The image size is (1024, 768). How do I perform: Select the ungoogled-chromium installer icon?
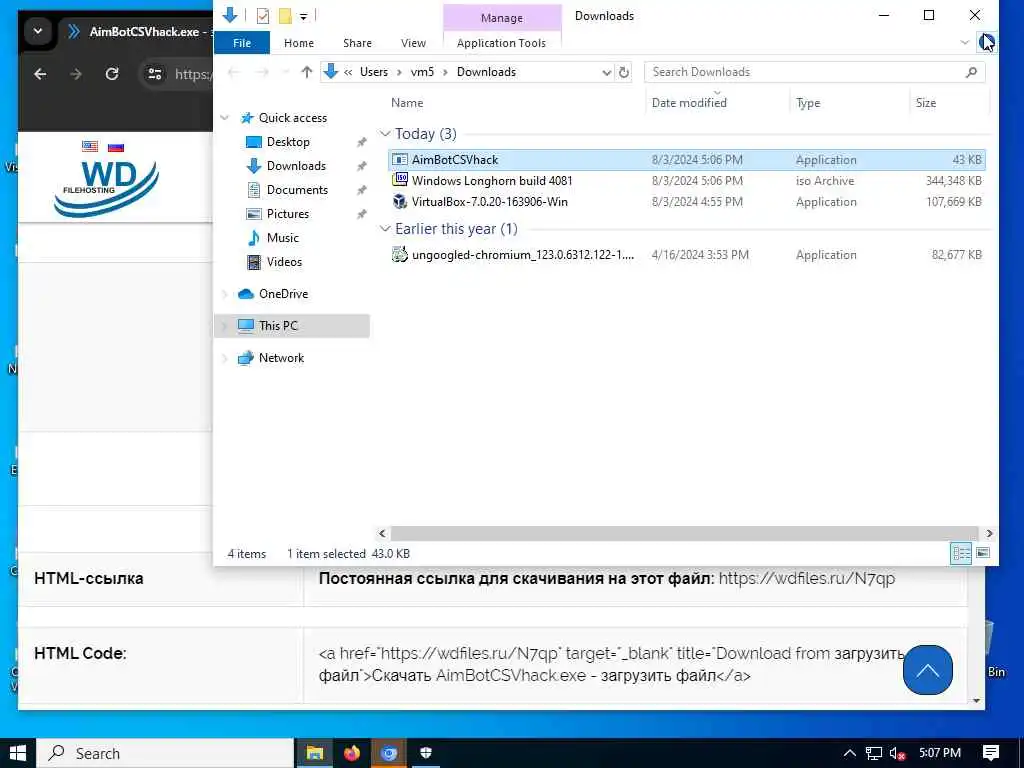[x=400, y=255]
